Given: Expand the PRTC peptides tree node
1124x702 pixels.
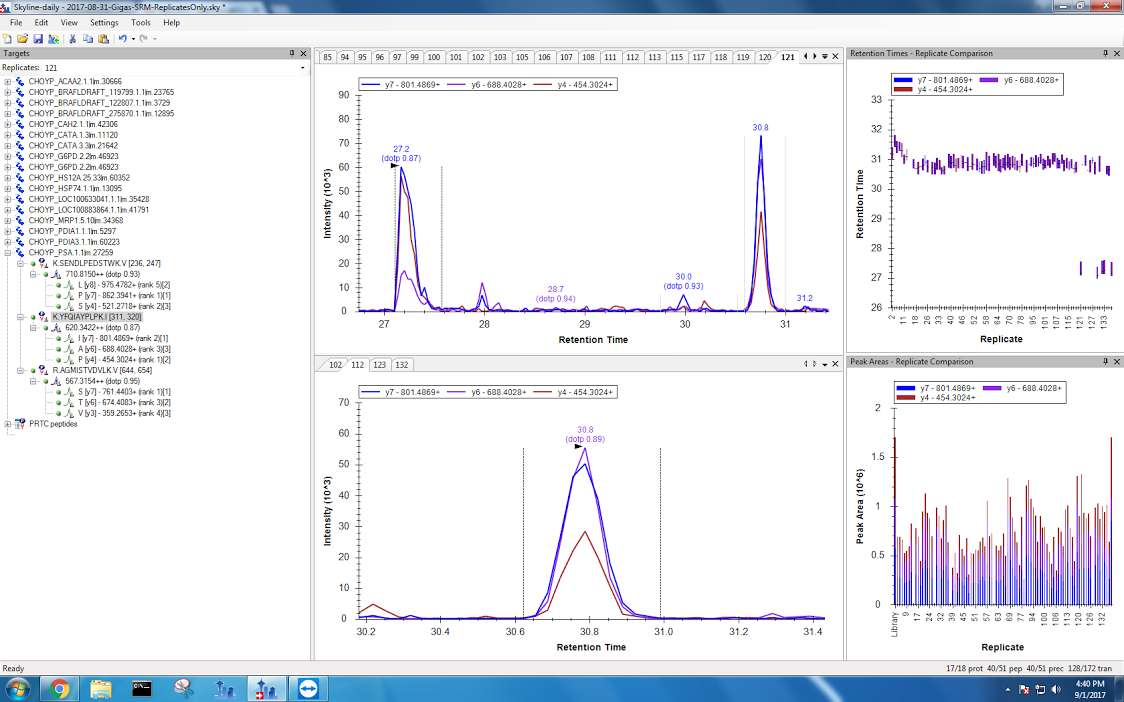Looking at the screenshot, I should pos(8,424).
